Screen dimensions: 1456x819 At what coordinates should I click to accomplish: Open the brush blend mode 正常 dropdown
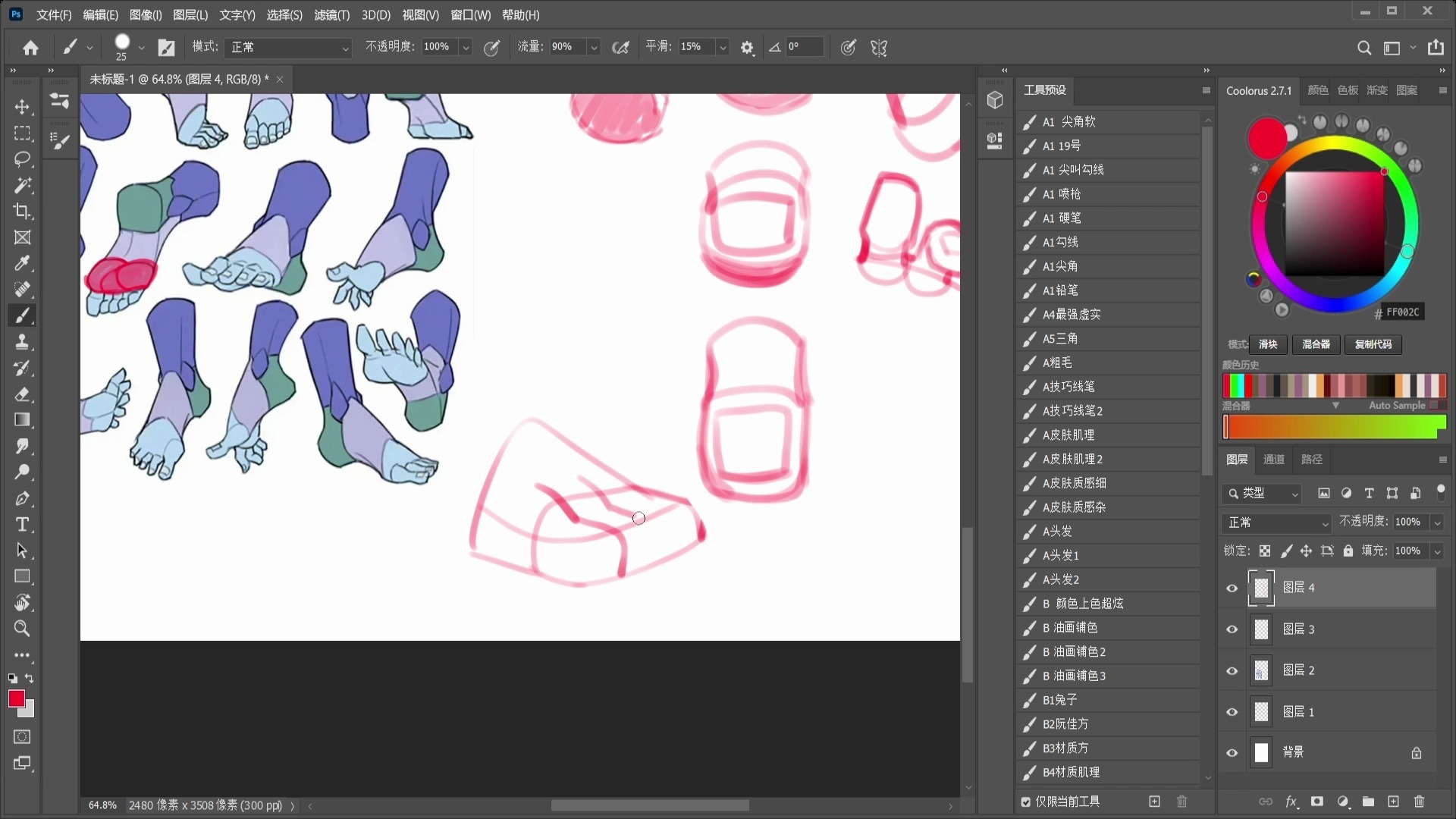290,47
